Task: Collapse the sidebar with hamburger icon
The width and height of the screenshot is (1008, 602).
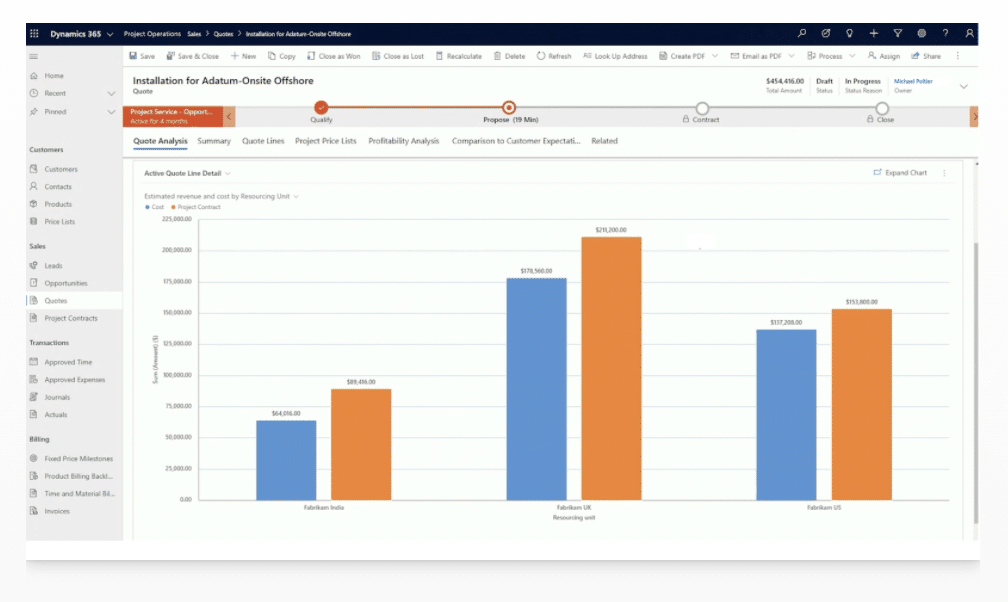Action: point(33,57)
